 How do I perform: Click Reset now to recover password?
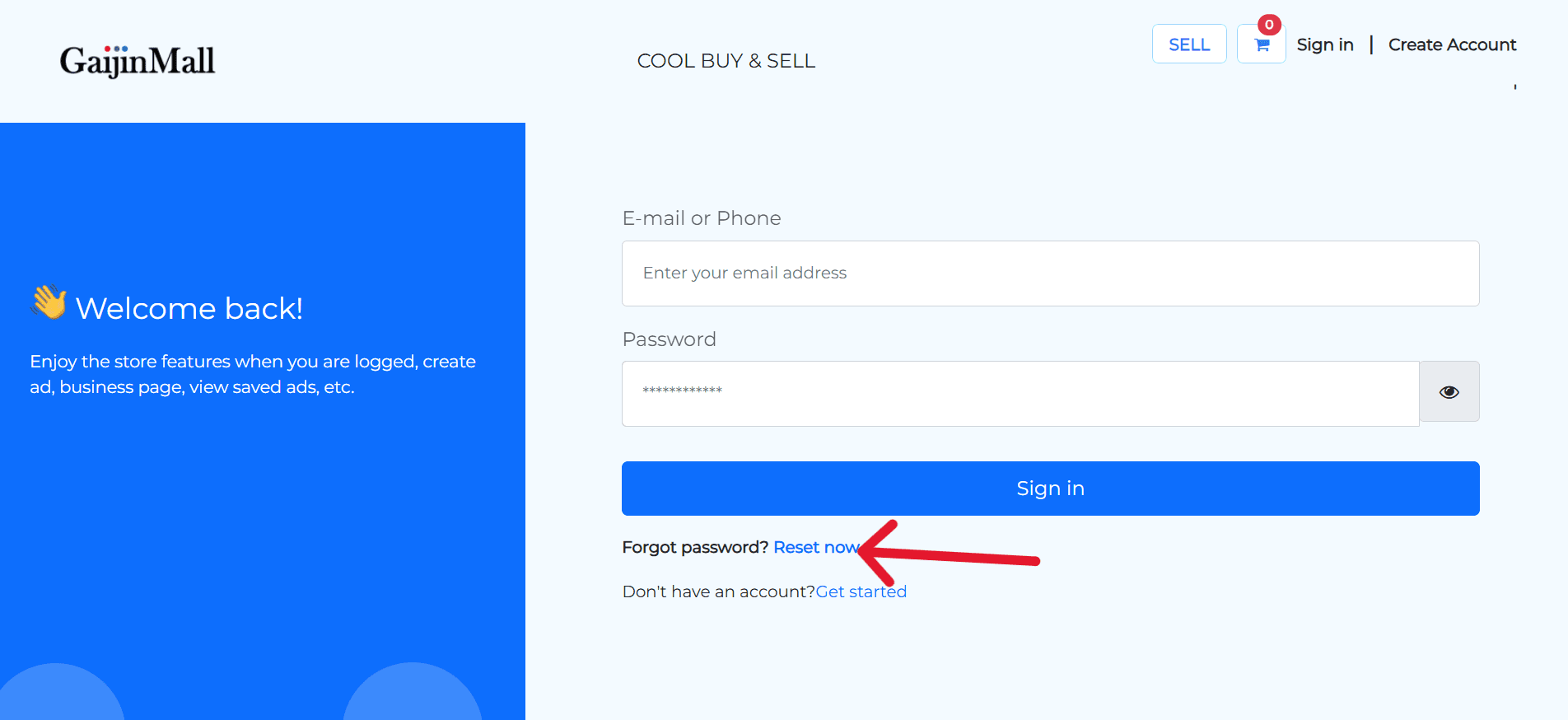(x=816, y=547)
